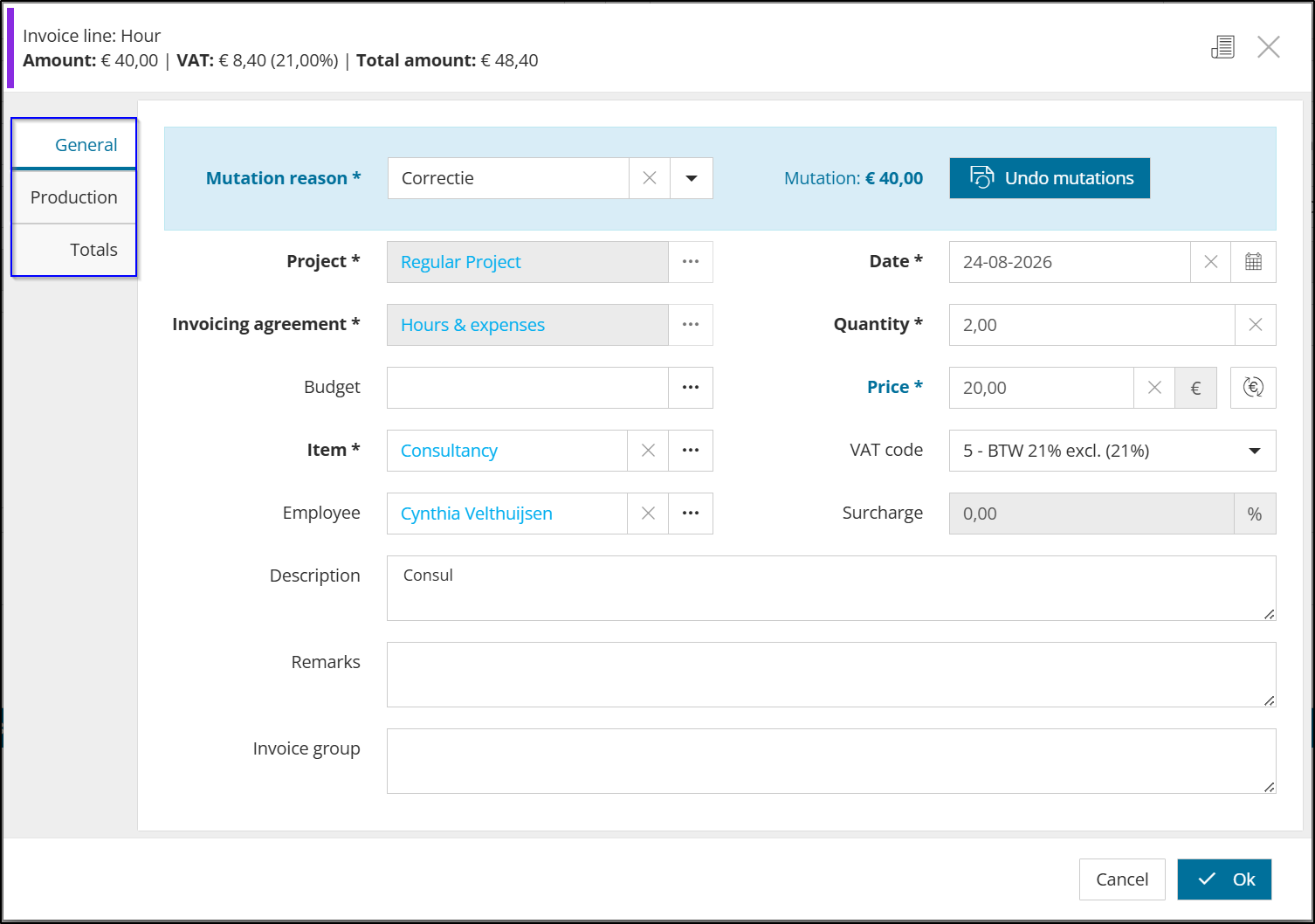Open the Regular Project link
Viewport: 1315px width, 924px height.
pos(461,262)
